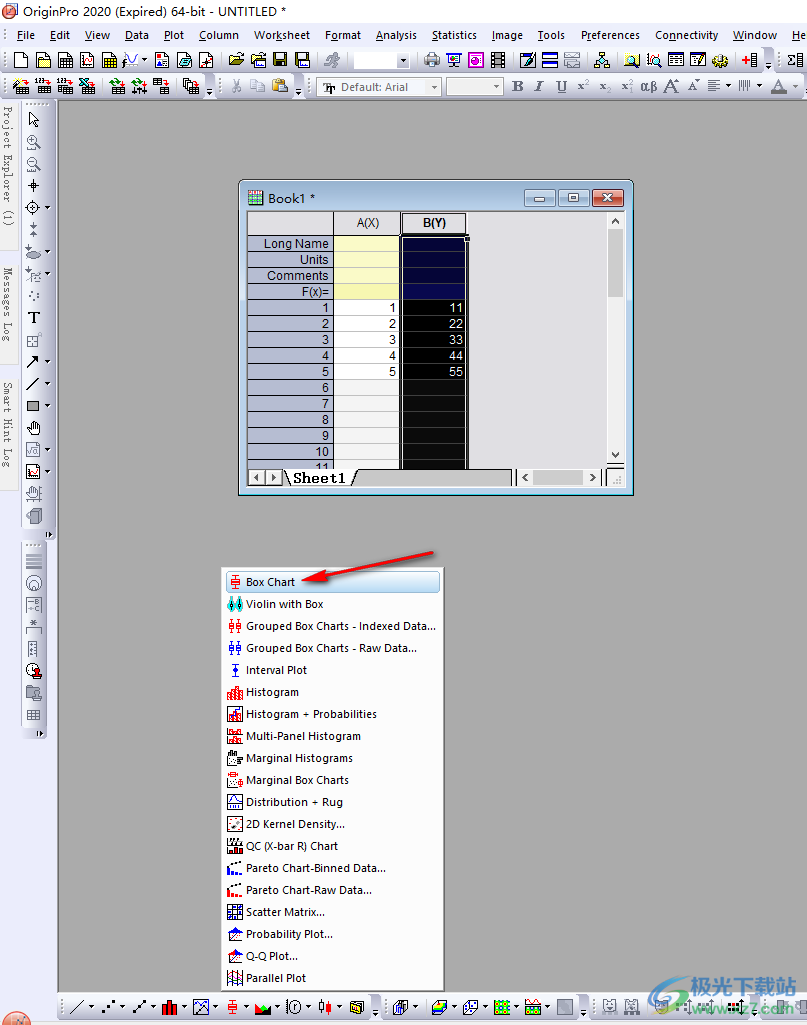The height and width of the screenshot is (1025, 807).
Task: Click Book1 vertical scrollbar down arrow
Action: (615, 454)
